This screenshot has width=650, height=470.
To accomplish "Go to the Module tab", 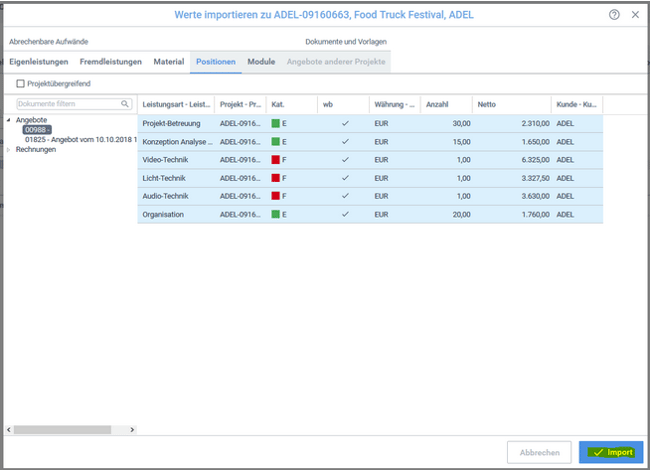I will [x=261, y=62].
